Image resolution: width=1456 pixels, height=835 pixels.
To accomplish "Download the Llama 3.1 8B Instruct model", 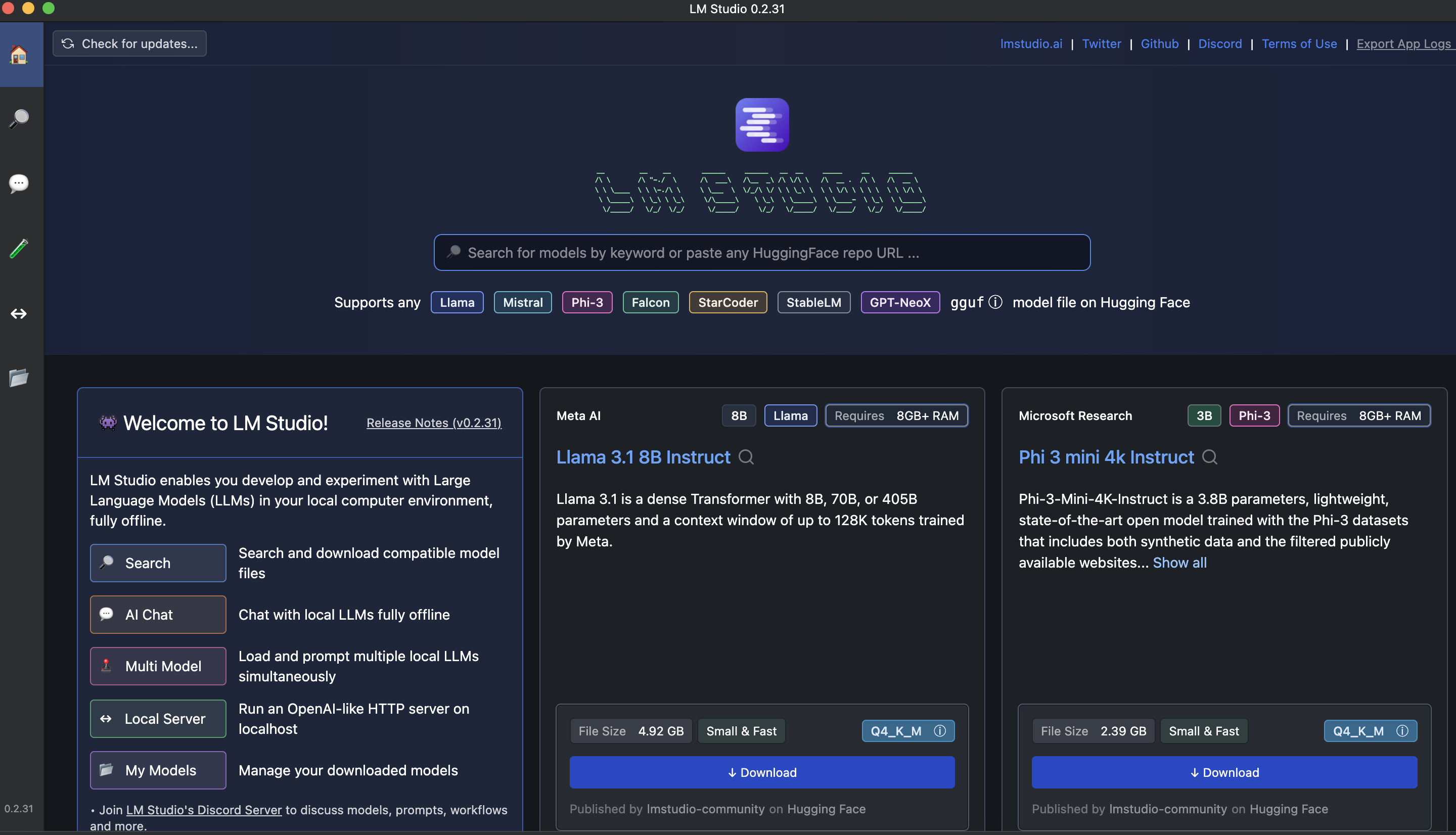I will (x=761, y=772).
